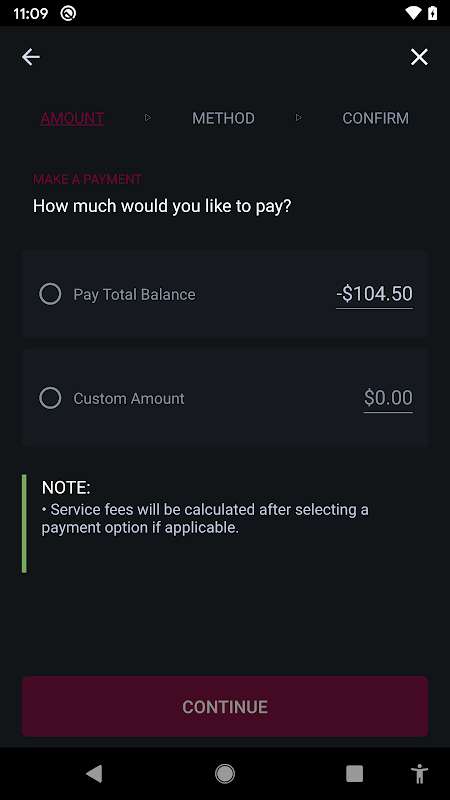Tap the wifi status bar icon
This screenshot has height=800, width=450.
pos(413,13)
